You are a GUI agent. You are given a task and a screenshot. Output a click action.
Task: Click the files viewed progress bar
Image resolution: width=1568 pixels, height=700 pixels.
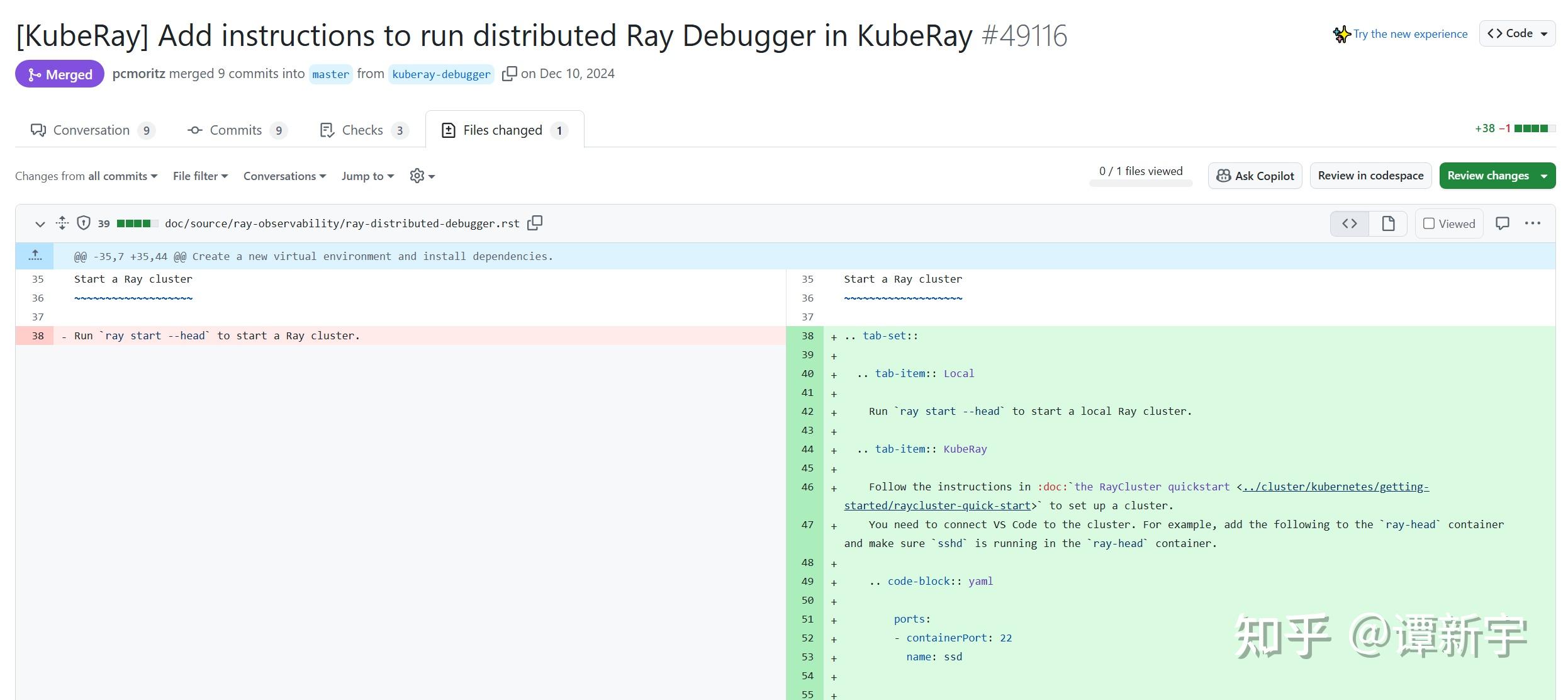click(x=1140, y=183)
